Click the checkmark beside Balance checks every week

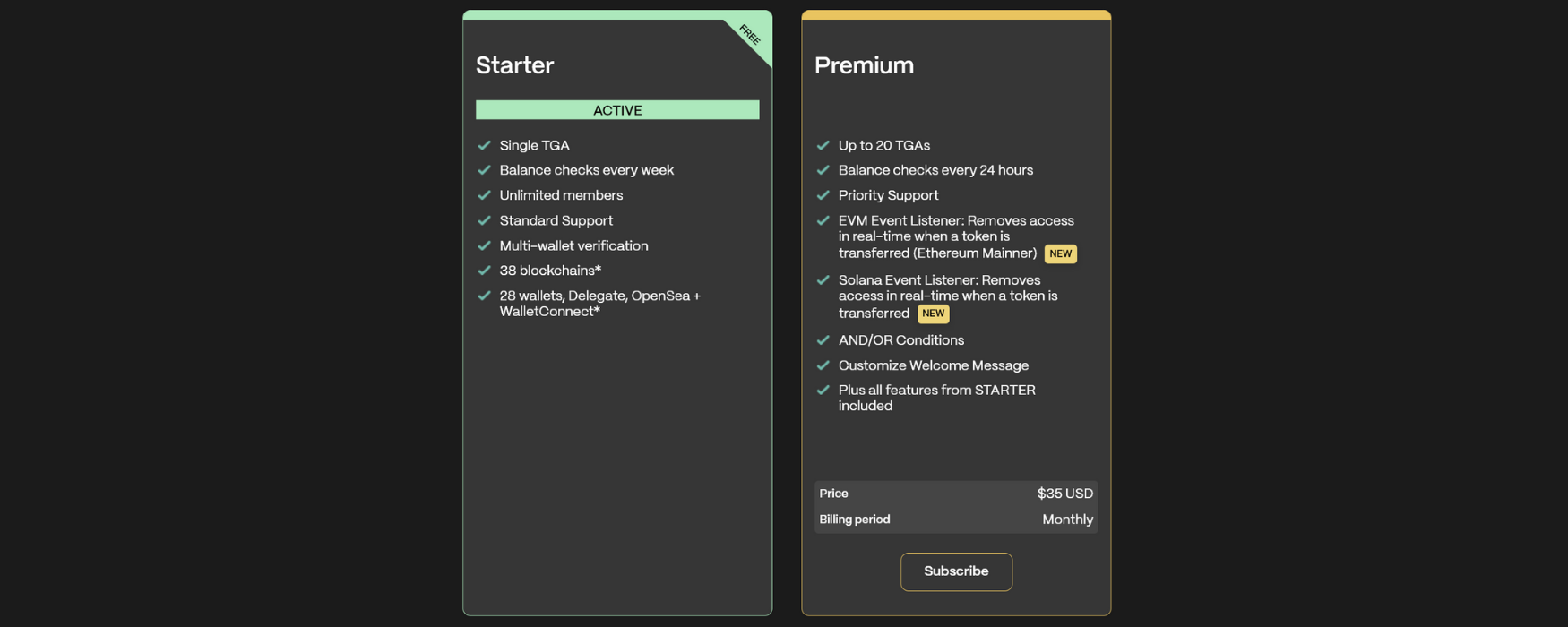tap(484, 170)
